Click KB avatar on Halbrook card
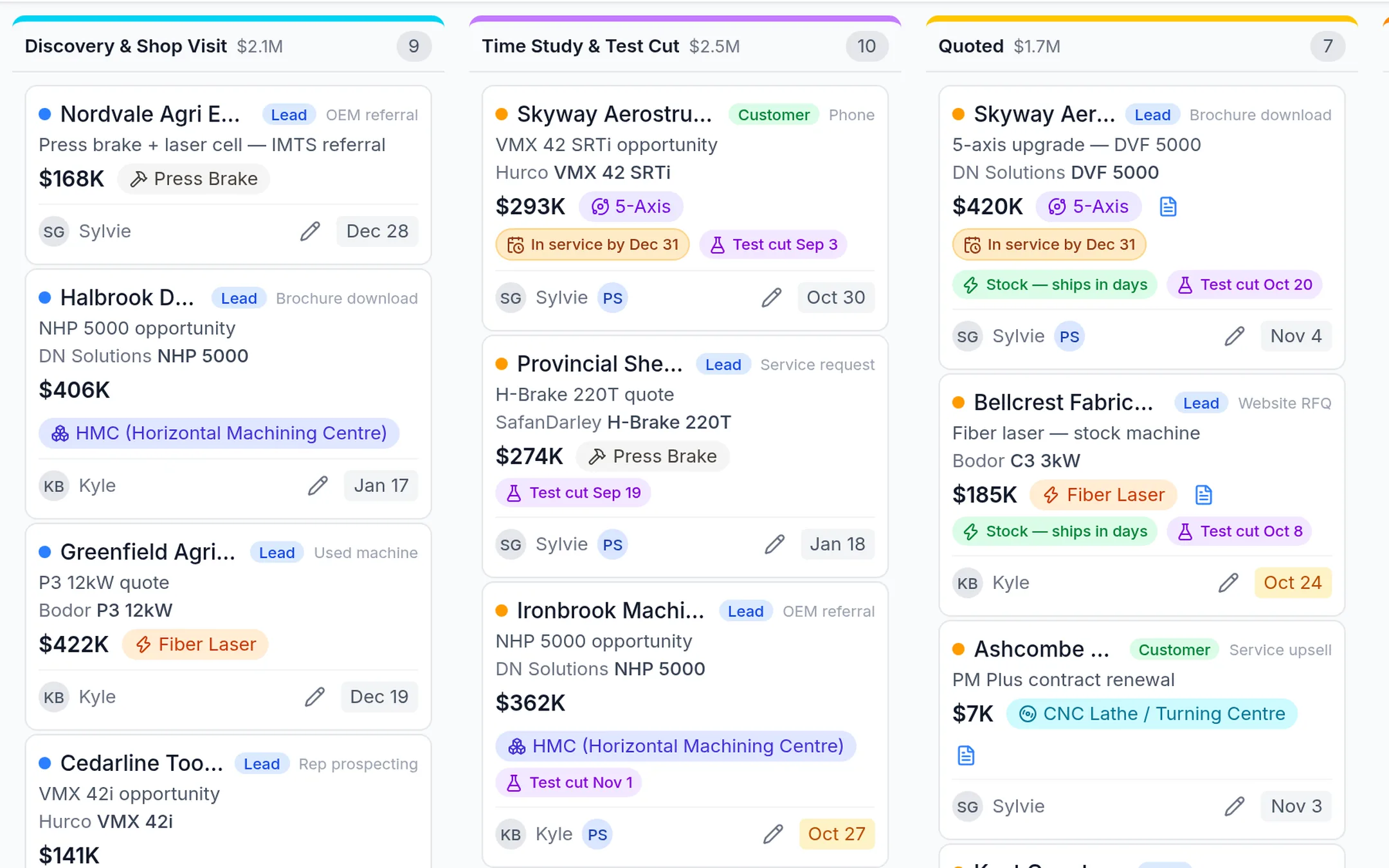This screenshot has width=1389, height=868. (x=54, y=485)
